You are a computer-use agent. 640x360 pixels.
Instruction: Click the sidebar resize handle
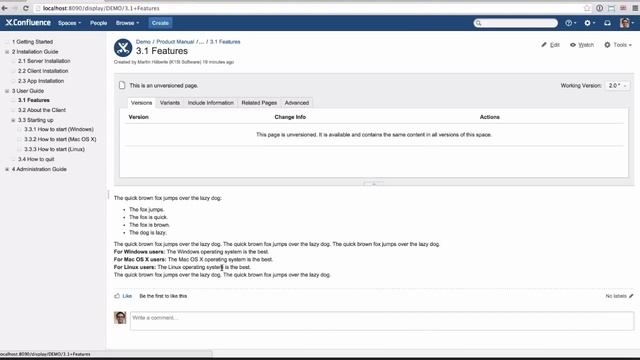point(109,195)
